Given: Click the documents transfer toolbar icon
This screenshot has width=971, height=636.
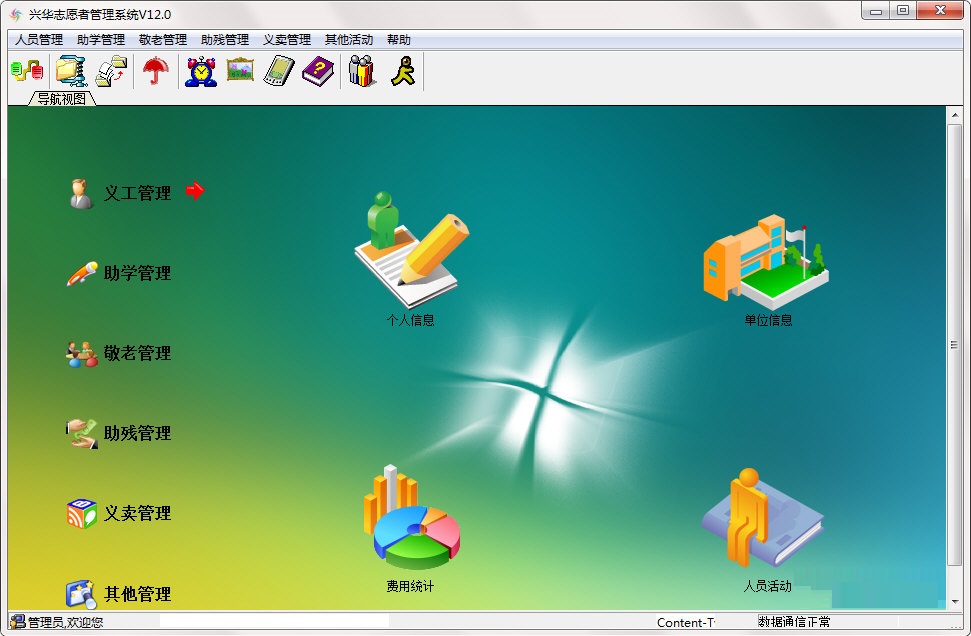Looking at the screenshot, I should coord(111,71).
